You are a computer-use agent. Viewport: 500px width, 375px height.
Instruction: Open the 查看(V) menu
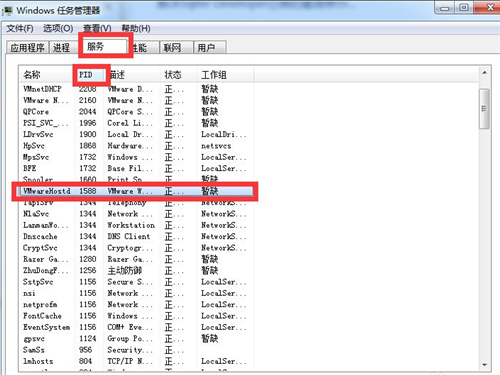[97, 28]
